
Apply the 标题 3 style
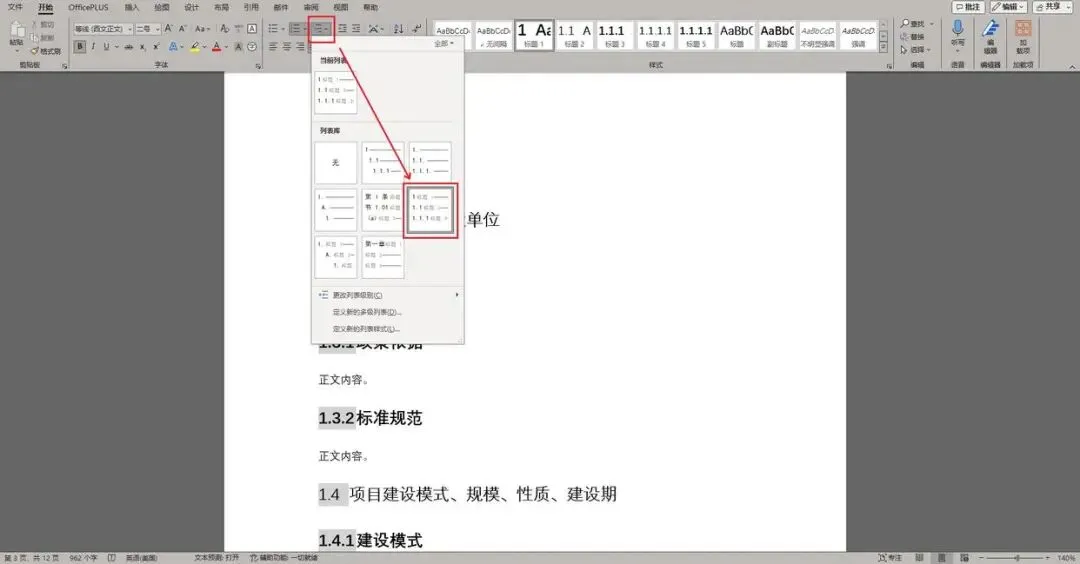(x=614, y=35)
